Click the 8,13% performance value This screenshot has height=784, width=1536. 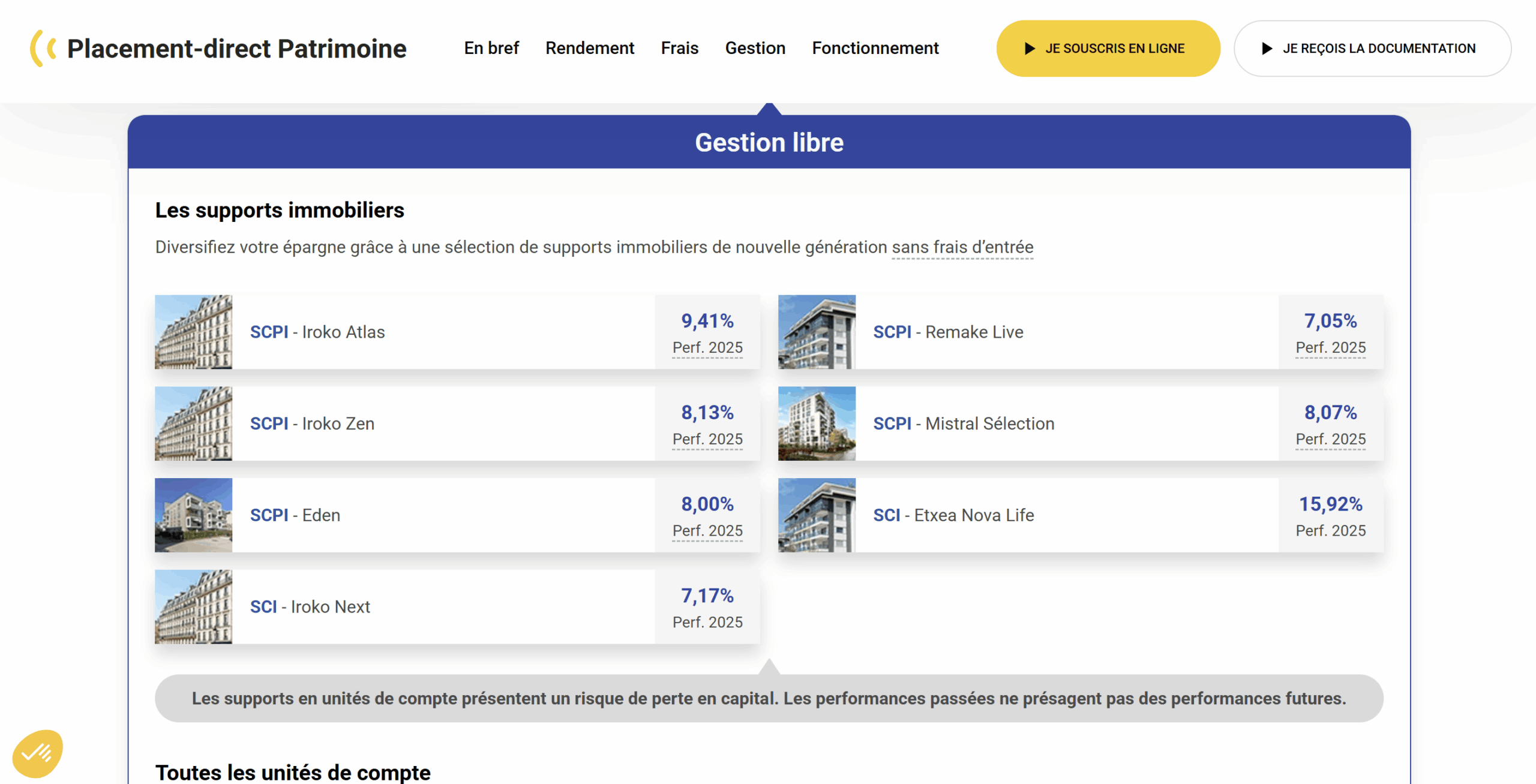707,413
